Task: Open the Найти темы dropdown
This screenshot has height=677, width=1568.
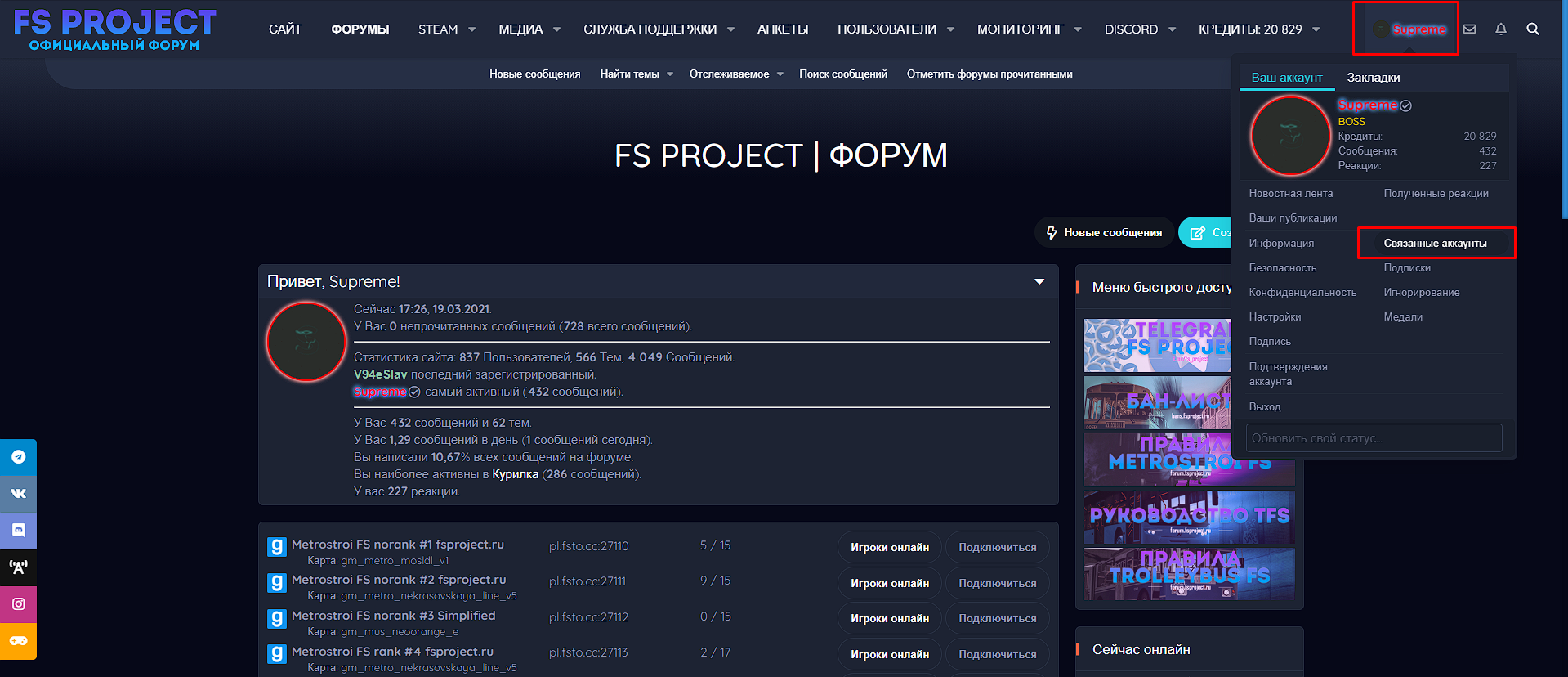Action: pyautogui.click(x=637, y=74)
